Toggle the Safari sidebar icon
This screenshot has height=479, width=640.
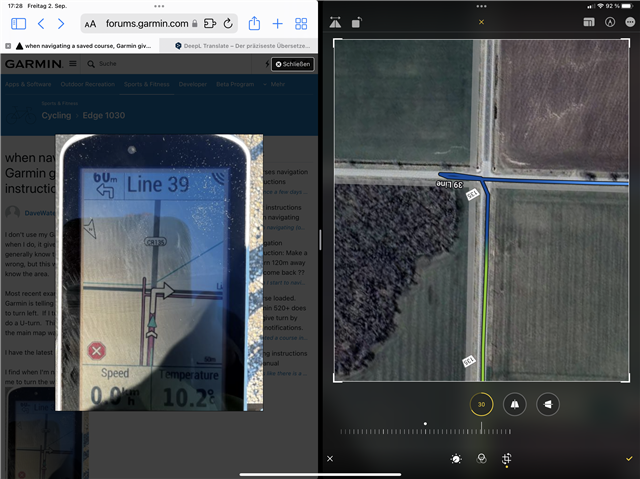pyautogui.click(x=18, y=24)
